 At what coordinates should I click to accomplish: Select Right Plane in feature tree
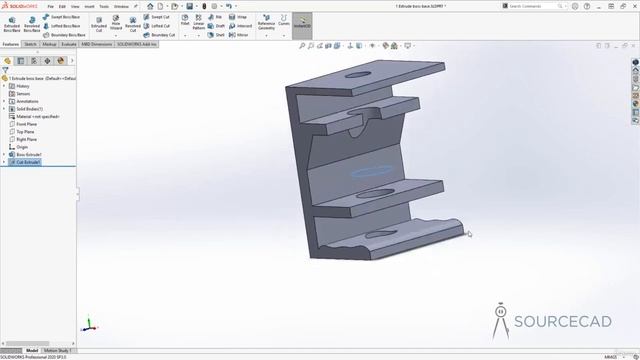23,140
